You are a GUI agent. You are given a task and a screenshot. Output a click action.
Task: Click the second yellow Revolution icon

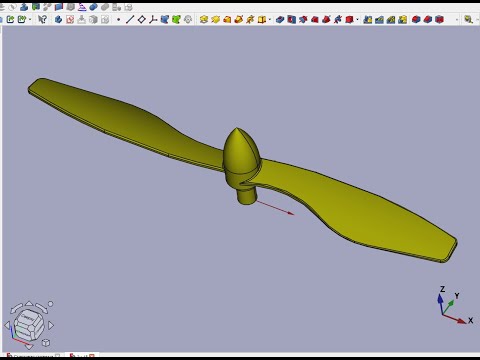point(215,19)
